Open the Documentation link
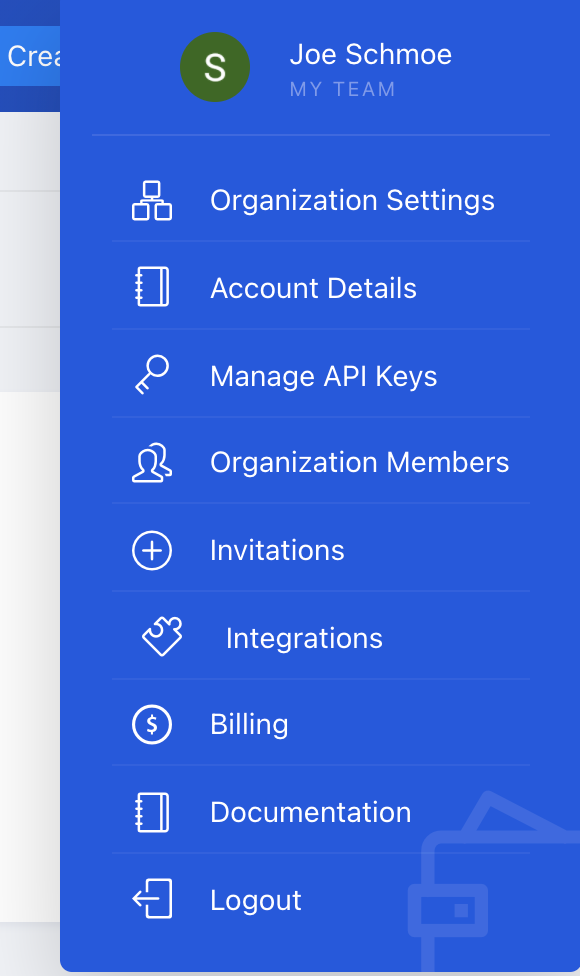 [320, 812]
